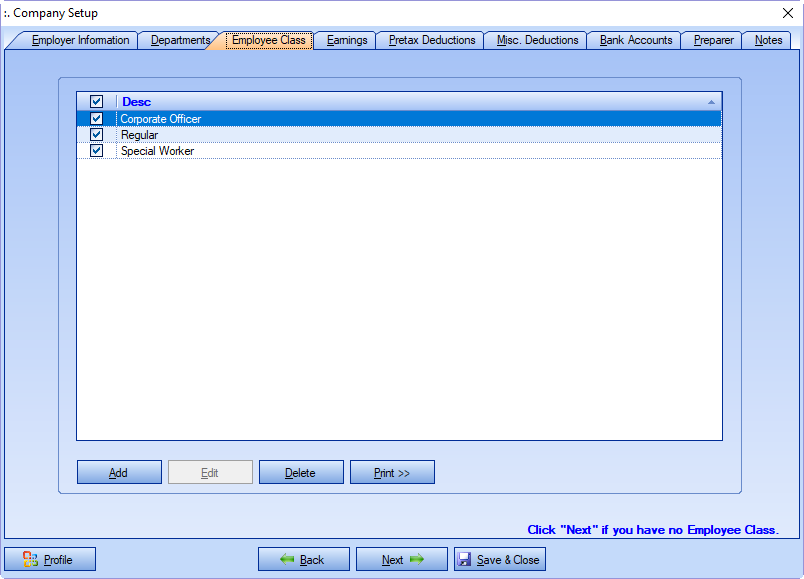Uncheck the Special Worker checkbox

(97, 151)
